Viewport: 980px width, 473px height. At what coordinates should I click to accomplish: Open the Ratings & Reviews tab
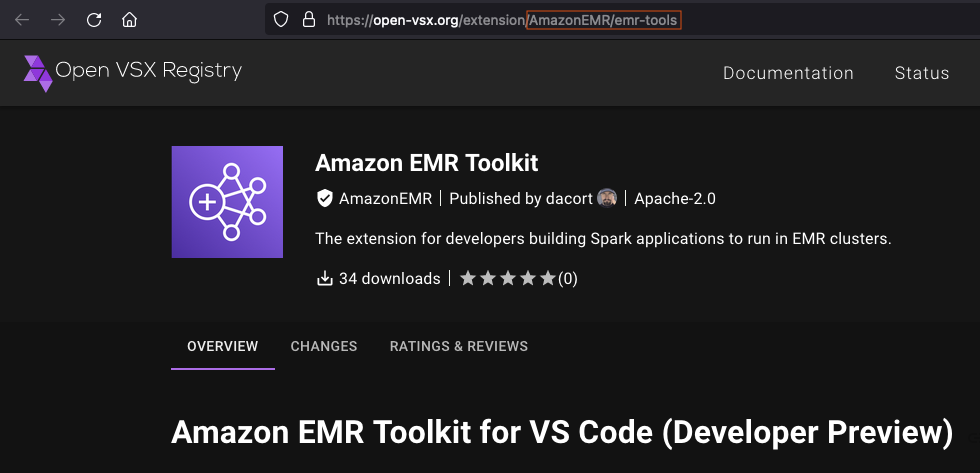click(458, 346)
